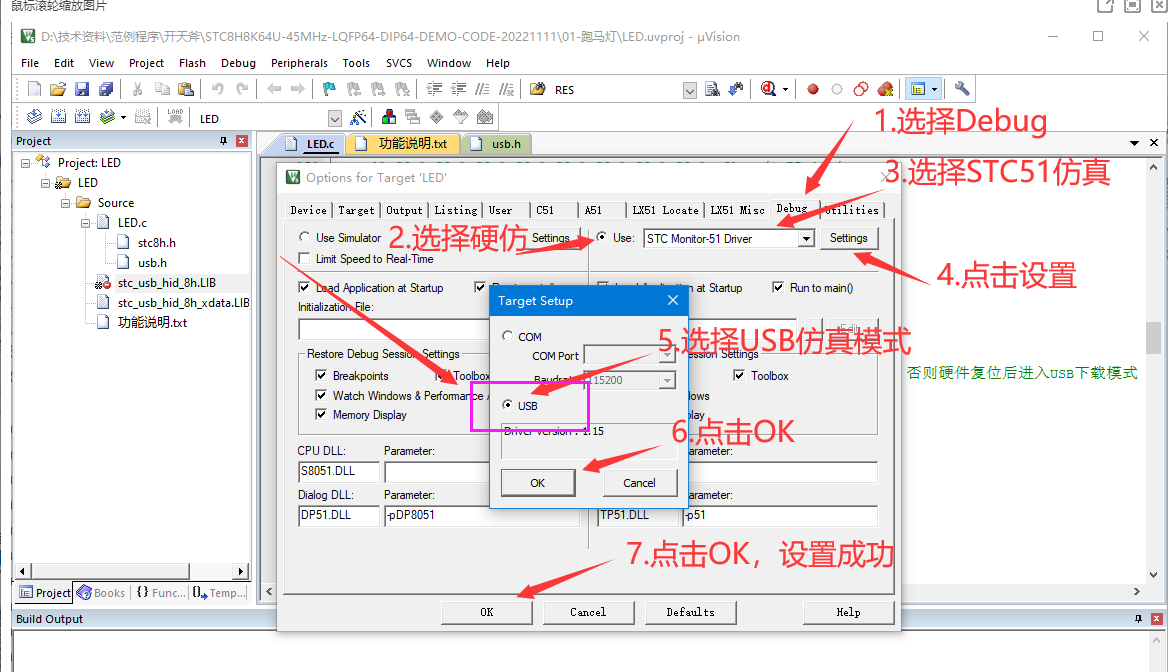
Task: Translate current file icon
Action: [34, 117]
